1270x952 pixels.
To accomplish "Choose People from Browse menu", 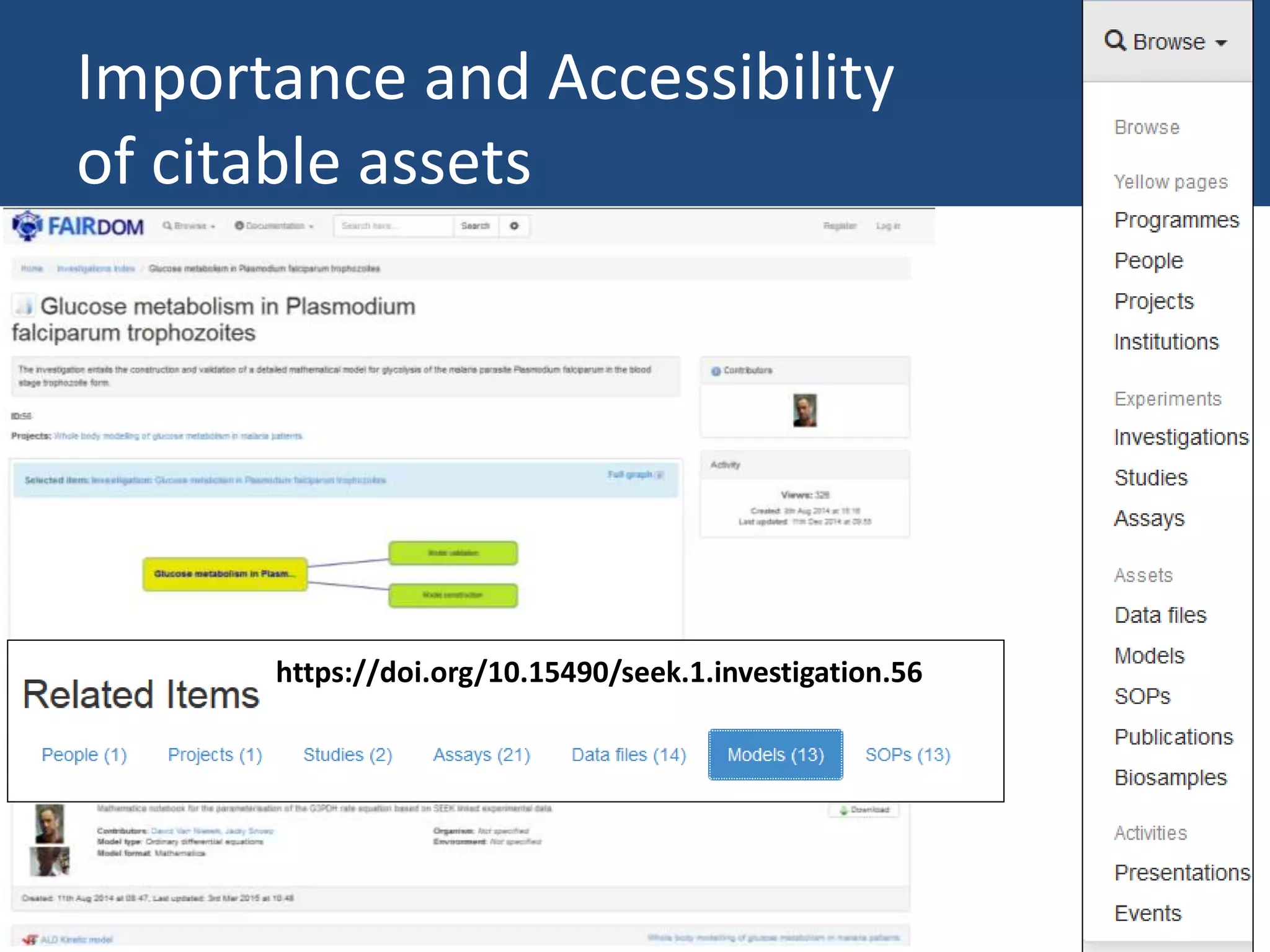I will (x=1148, y=261).
